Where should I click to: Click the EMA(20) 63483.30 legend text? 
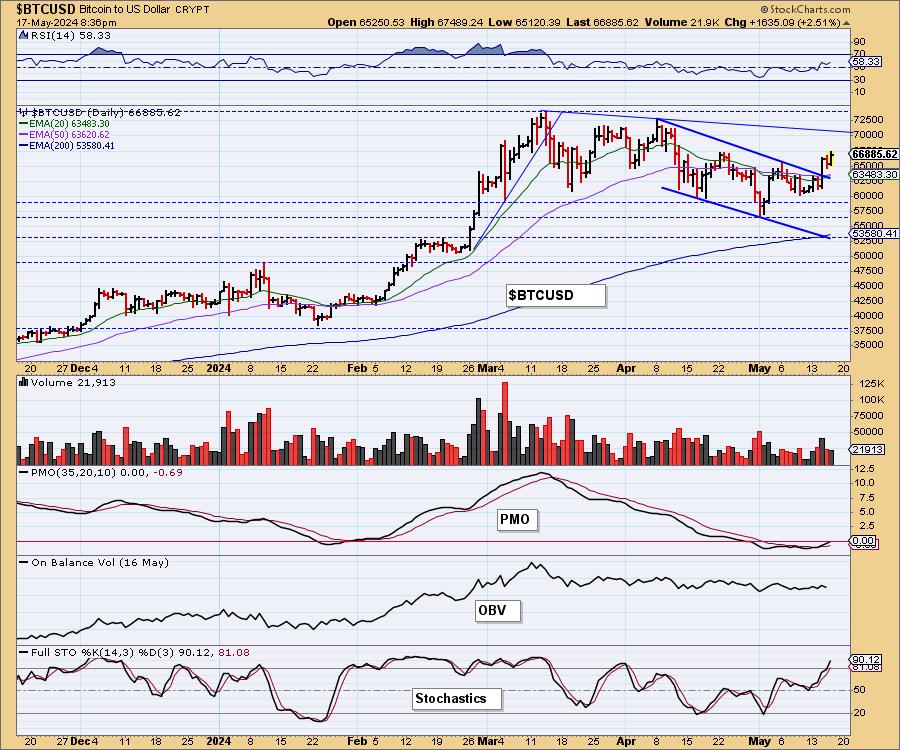pyautogui.click(x=69, y=124)
